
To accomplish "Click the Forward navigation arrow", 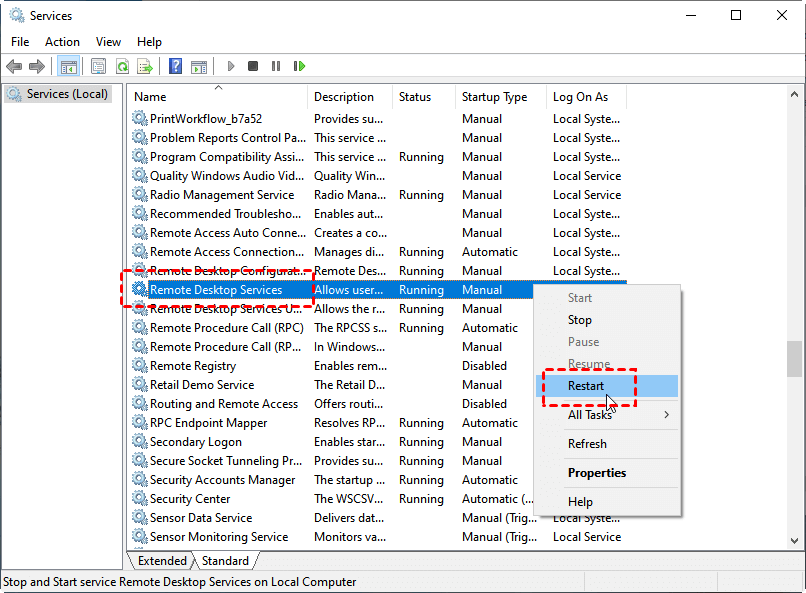I will click(37, 66).
